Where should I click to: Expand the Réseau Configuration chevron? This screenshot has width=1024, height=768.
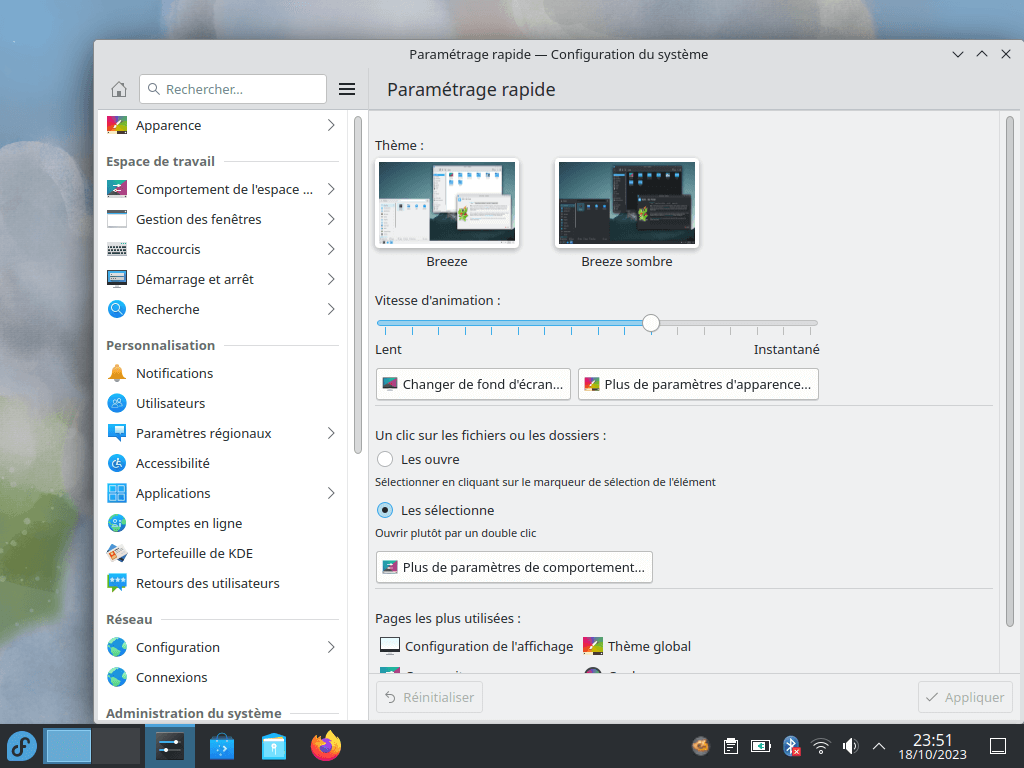click(x=331, y=648)
